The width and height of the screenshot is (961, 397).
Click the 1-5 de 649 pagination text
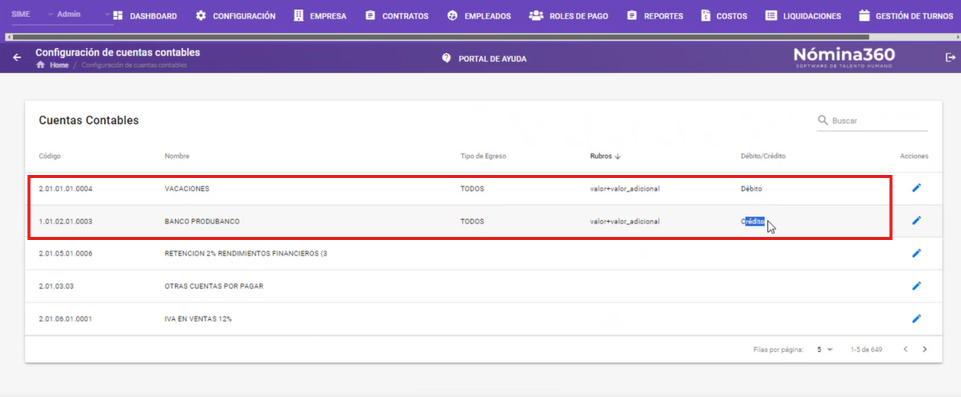coord(866,349)
